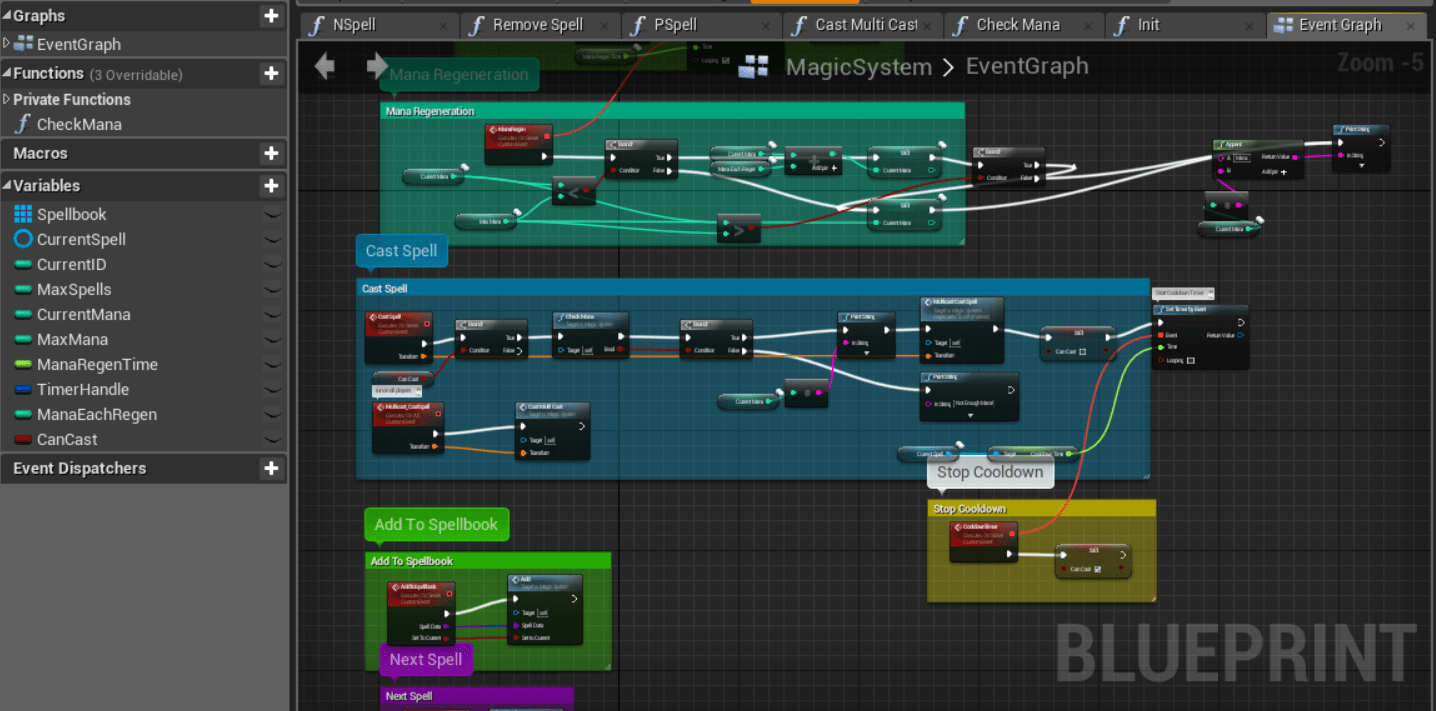The height and width of the screenshot is (711, 1436).
Task: Toggle the eye visibility for CurrentMana variable
Action: (272, 314)
